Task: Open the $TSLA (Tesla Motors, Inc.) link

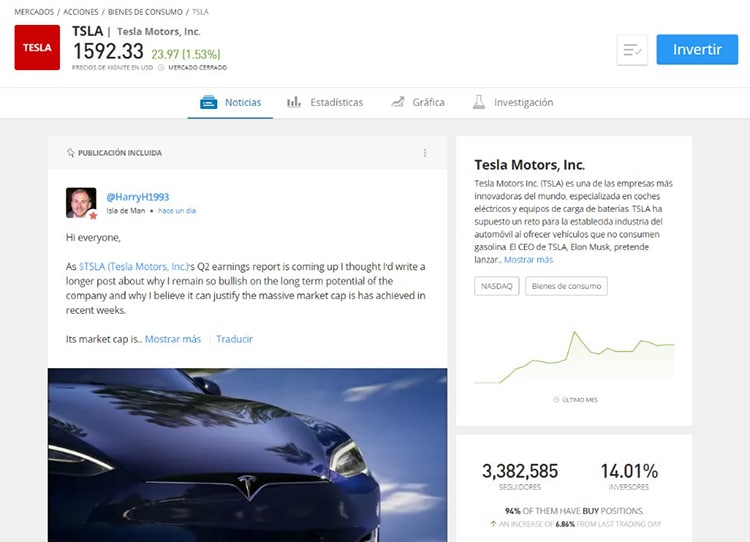Action: pyautogui.click(x=134, y=266)
